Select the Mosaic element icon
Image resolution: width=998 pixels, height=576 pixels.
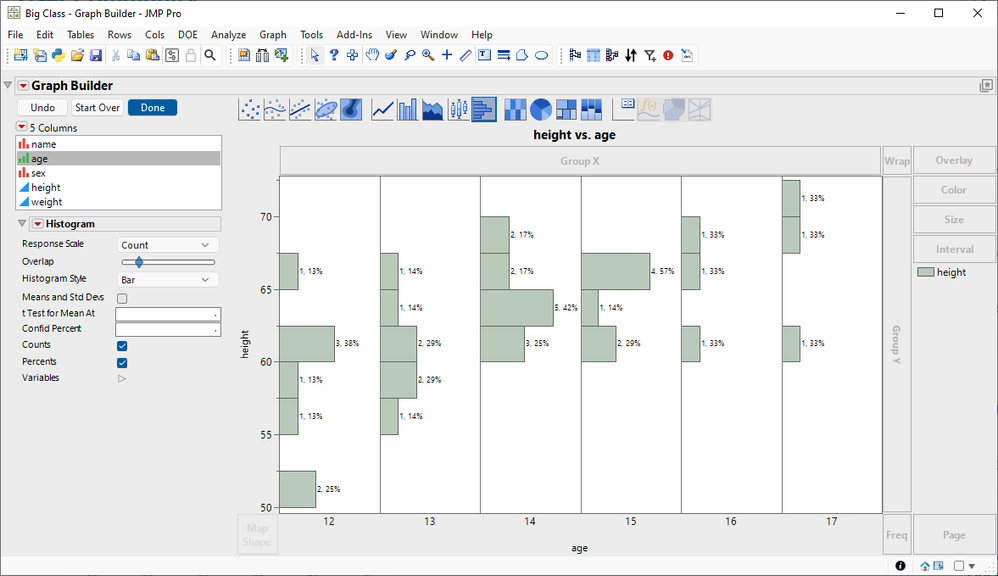591,109
